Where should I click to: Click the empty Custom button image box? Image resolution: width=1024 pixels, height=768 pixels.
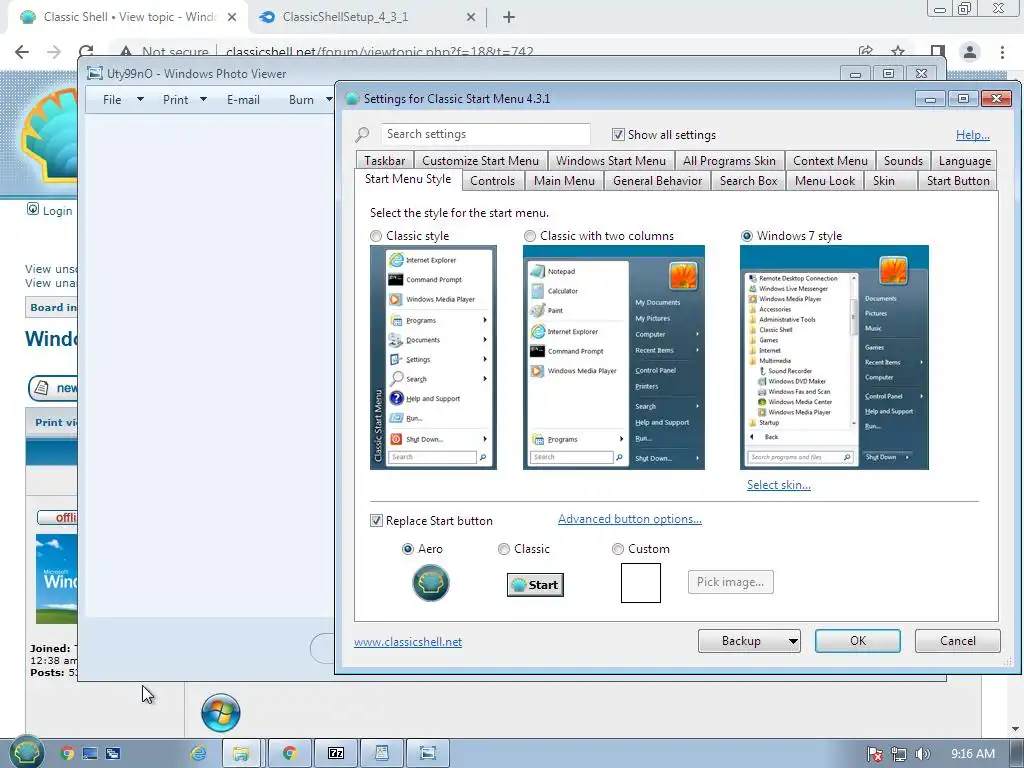click(x=641, y=583)
